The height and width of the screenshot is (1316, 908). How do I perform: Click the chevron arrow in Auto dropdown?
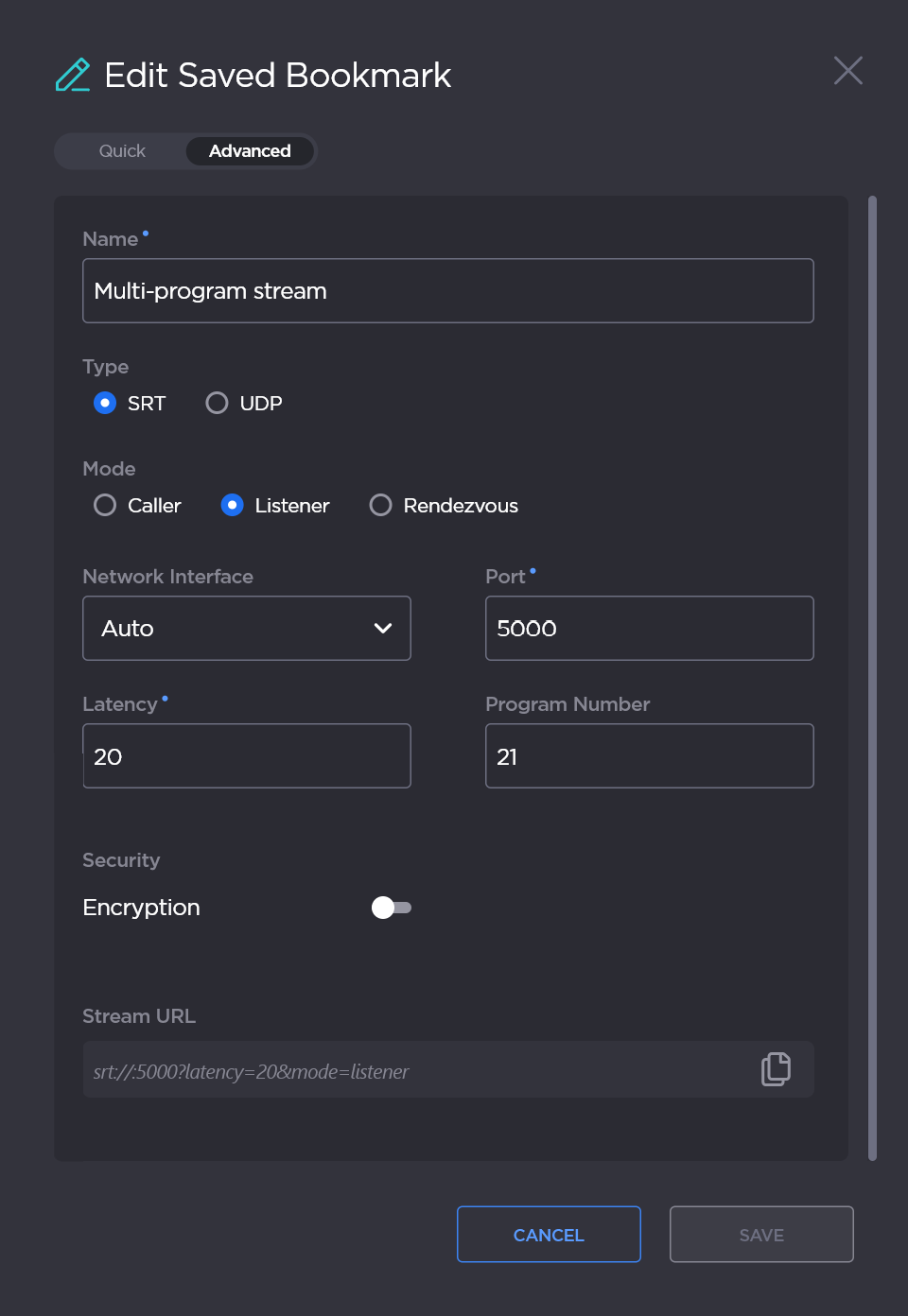383,629
